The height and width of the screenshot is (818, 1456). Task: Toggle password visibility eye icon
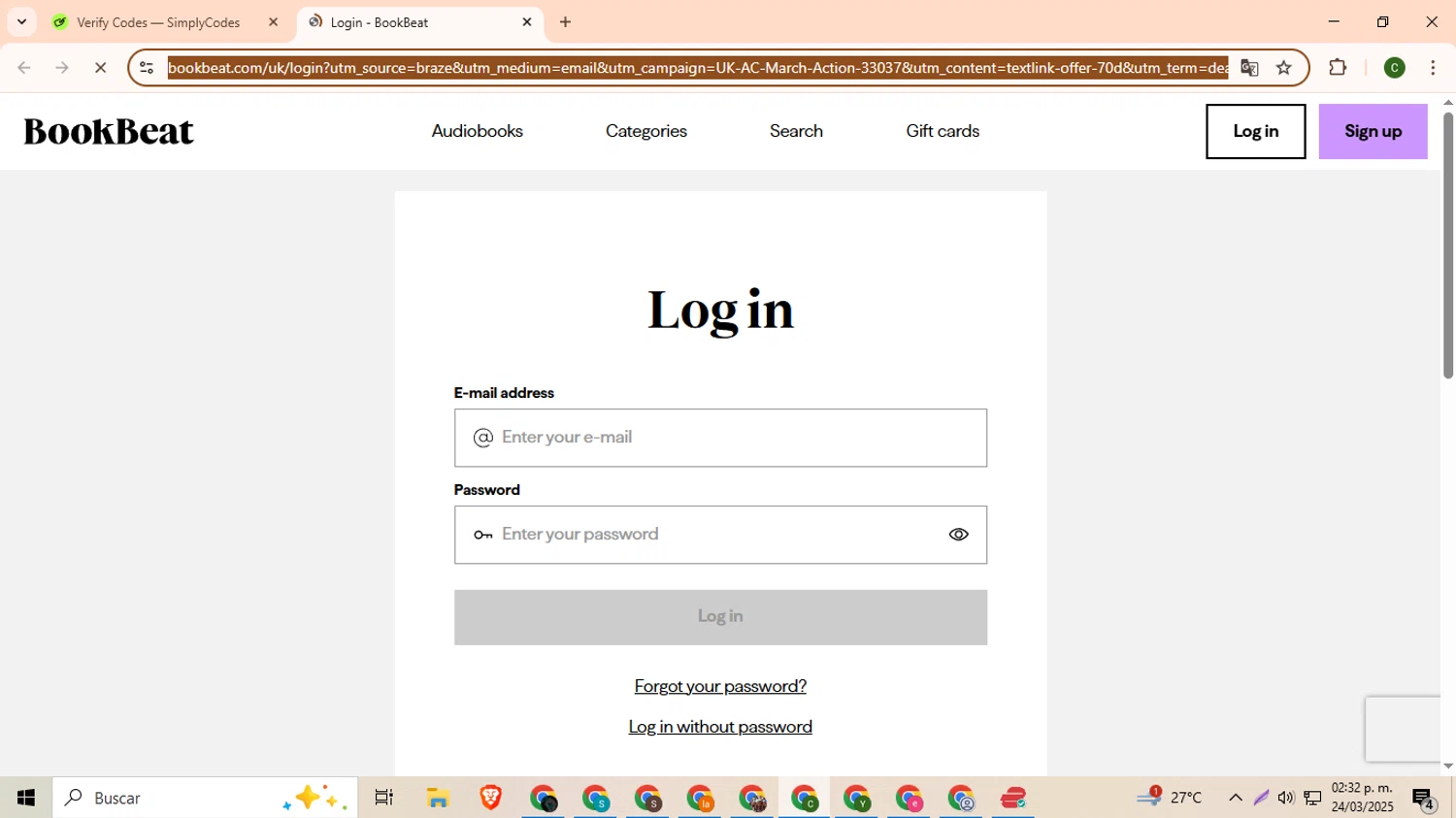click(x=958, y=535)
